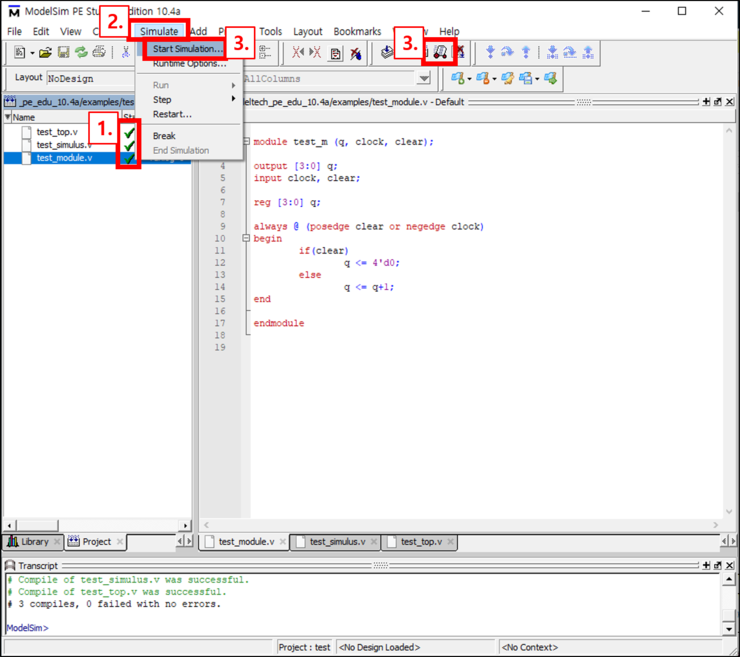Click the fourth icon in the lower-right toolbar group
Screen dimensions: 740x657
[525, 78]
